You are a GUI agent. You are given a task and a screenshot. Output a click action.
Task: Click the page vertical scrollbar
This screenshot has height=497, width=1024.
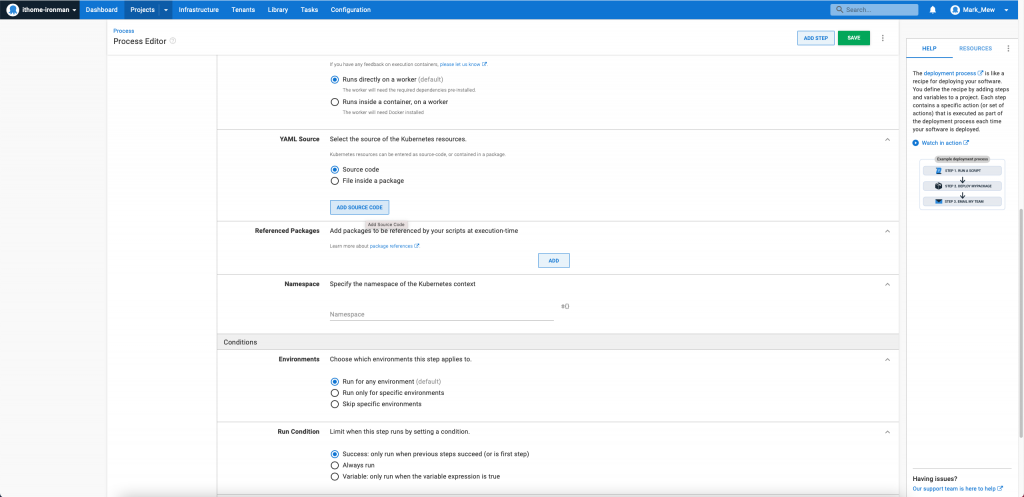point(1021,323)
